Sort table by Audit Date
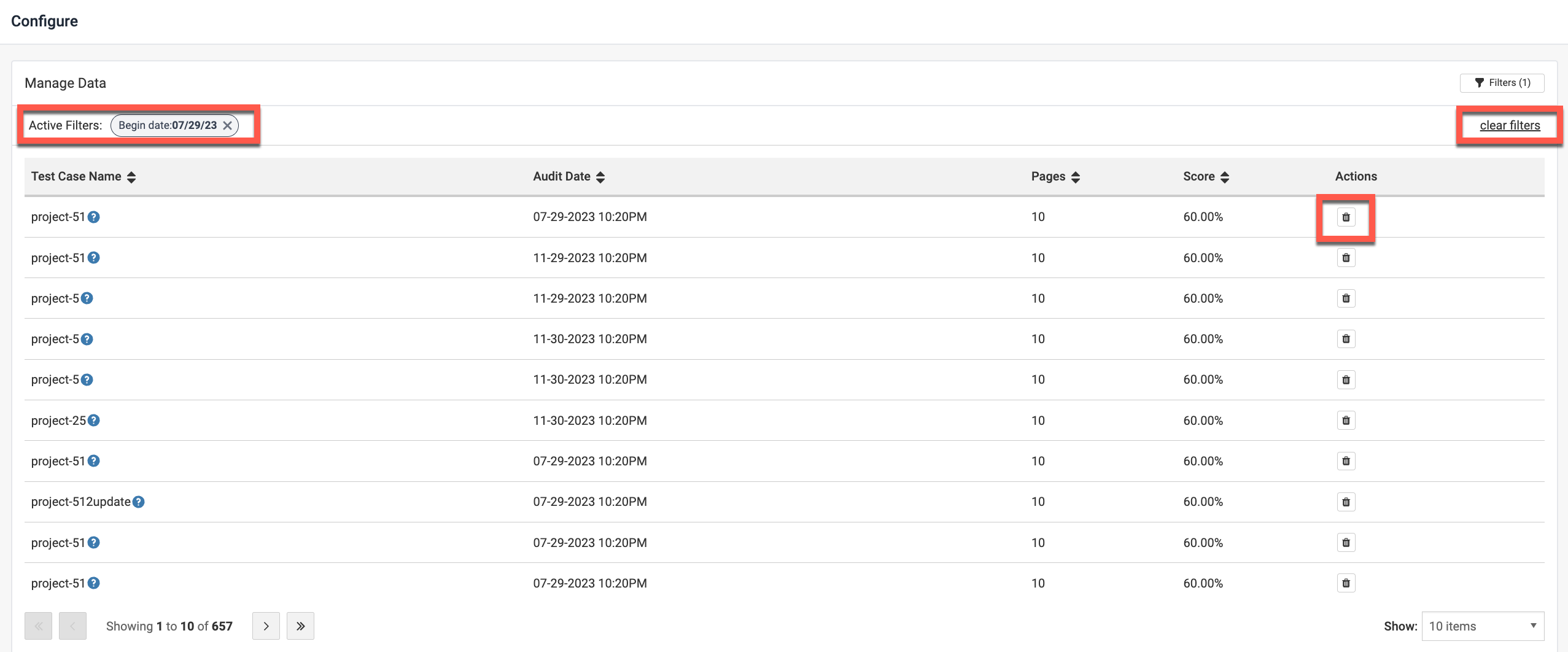This screenshot has width=1568, height=652. pyautogui.click(x=600, y=177)
